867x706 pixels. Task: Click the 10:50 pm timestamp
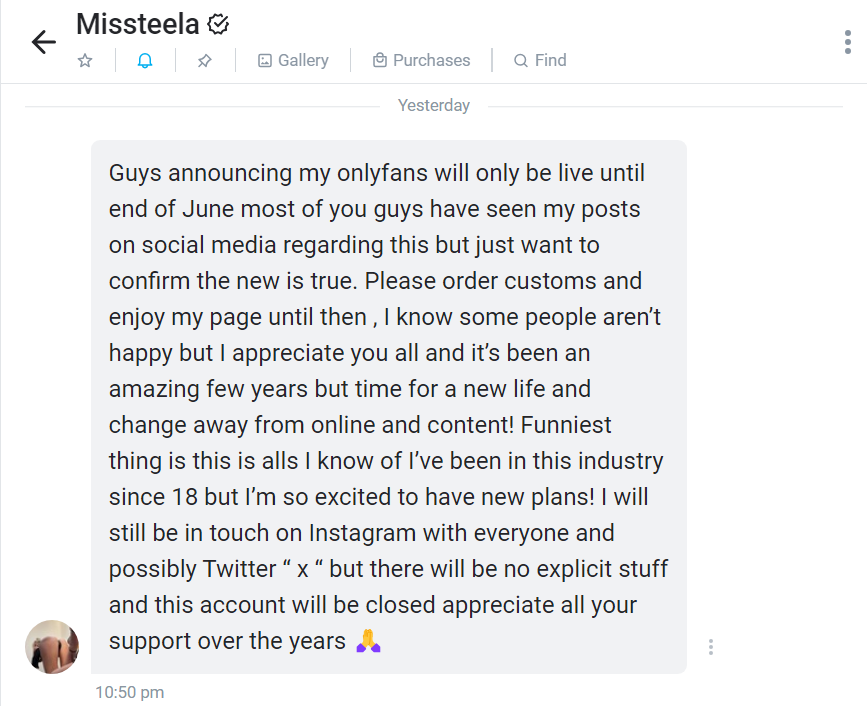[x=130, y=692]
